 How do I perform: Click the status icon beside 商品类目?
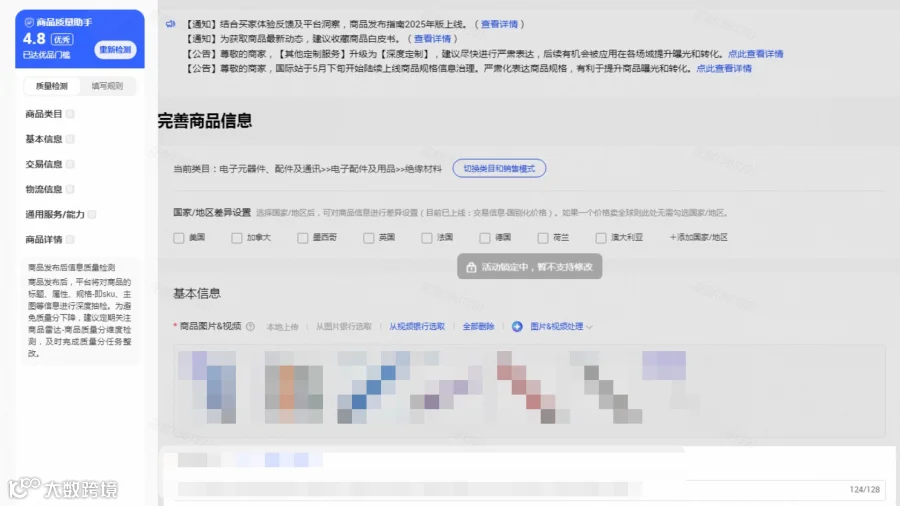point(70,114)
